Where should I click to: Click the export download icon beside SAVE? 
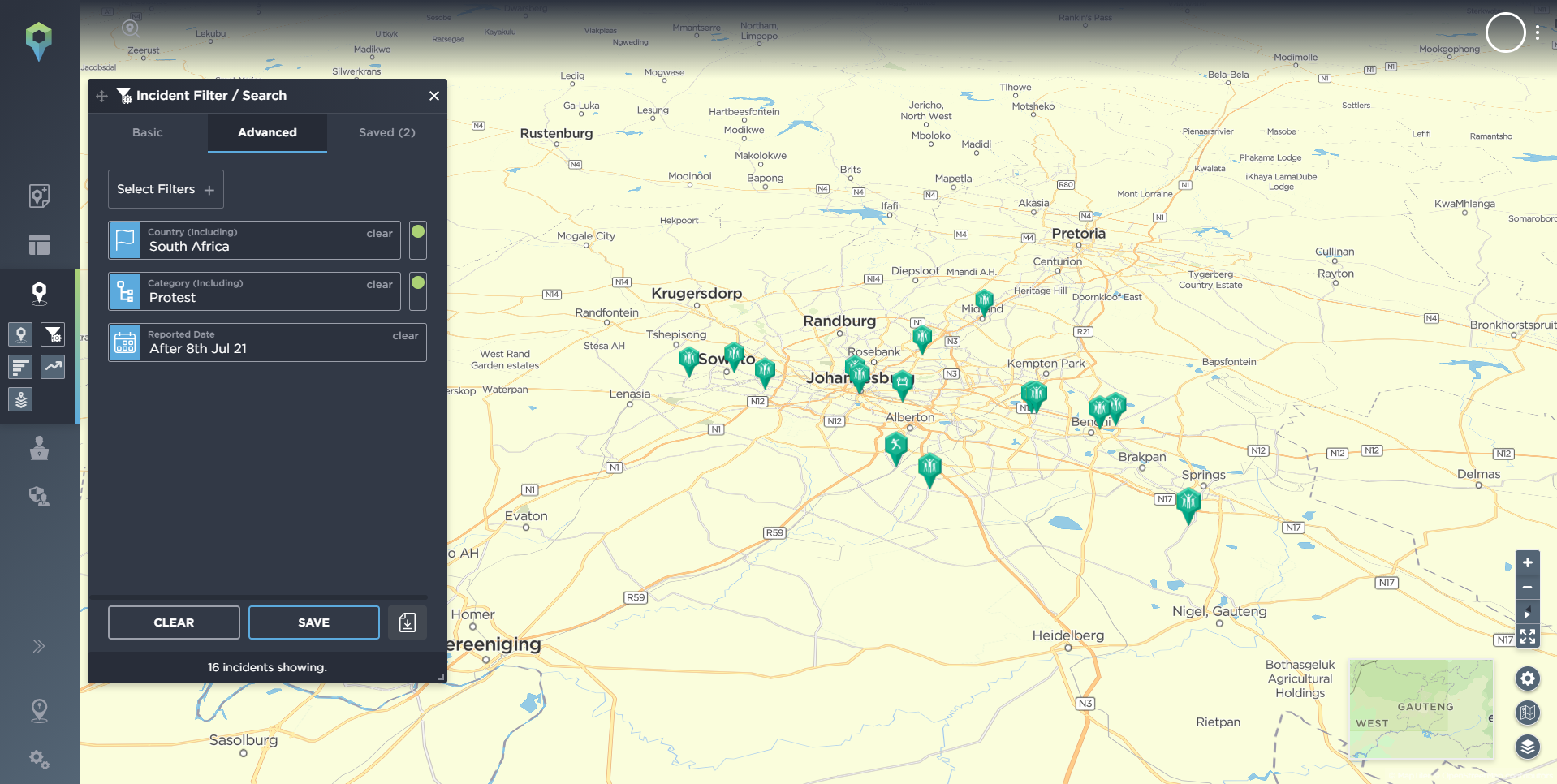[408, 622]
